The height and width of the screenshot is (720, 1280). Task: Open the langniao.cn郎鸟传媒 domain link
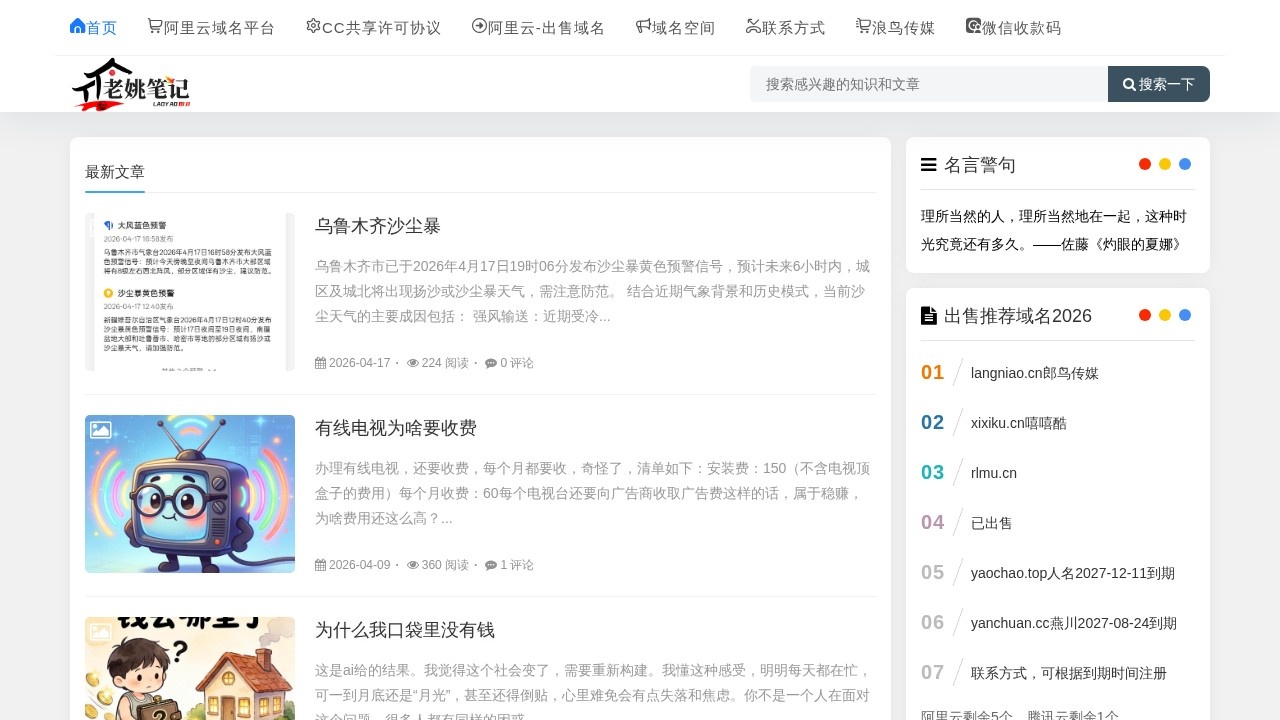point(1034,373)
